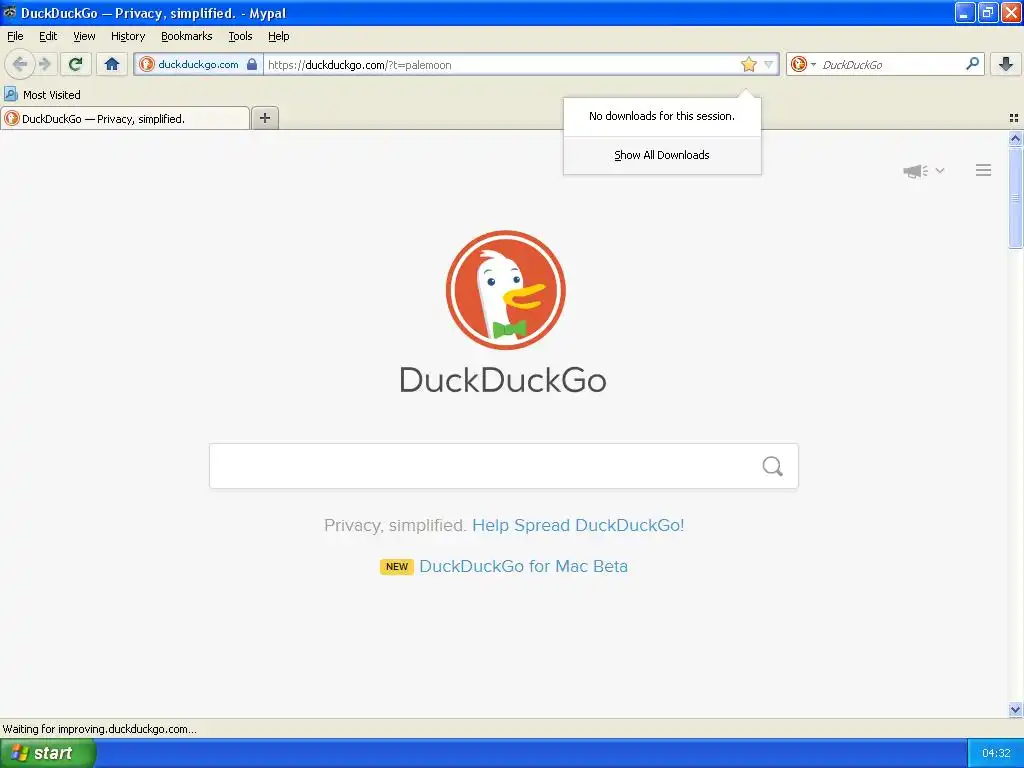This screenshot has width=1024, height=768.
Task: Bookmark this page with the star icon
Action: pos(748,64)
